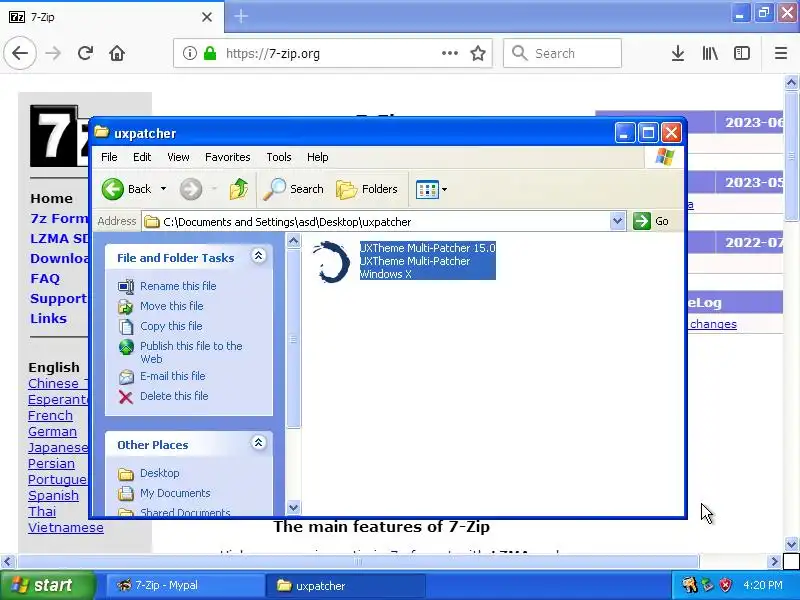
Task: Click the task pane scroll-down arrow
Action: [293, 508]
